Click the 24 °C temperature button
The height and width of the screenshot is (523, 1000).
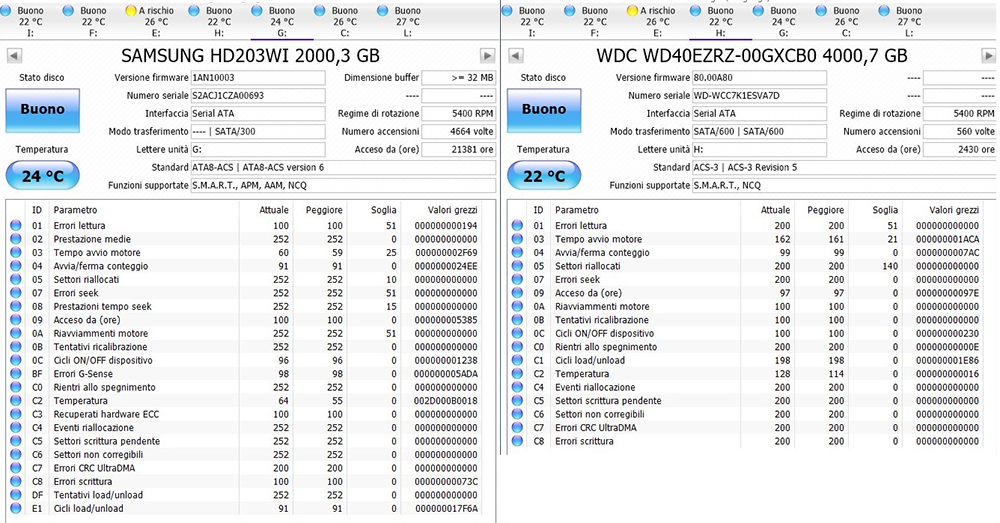click(43, 175)
